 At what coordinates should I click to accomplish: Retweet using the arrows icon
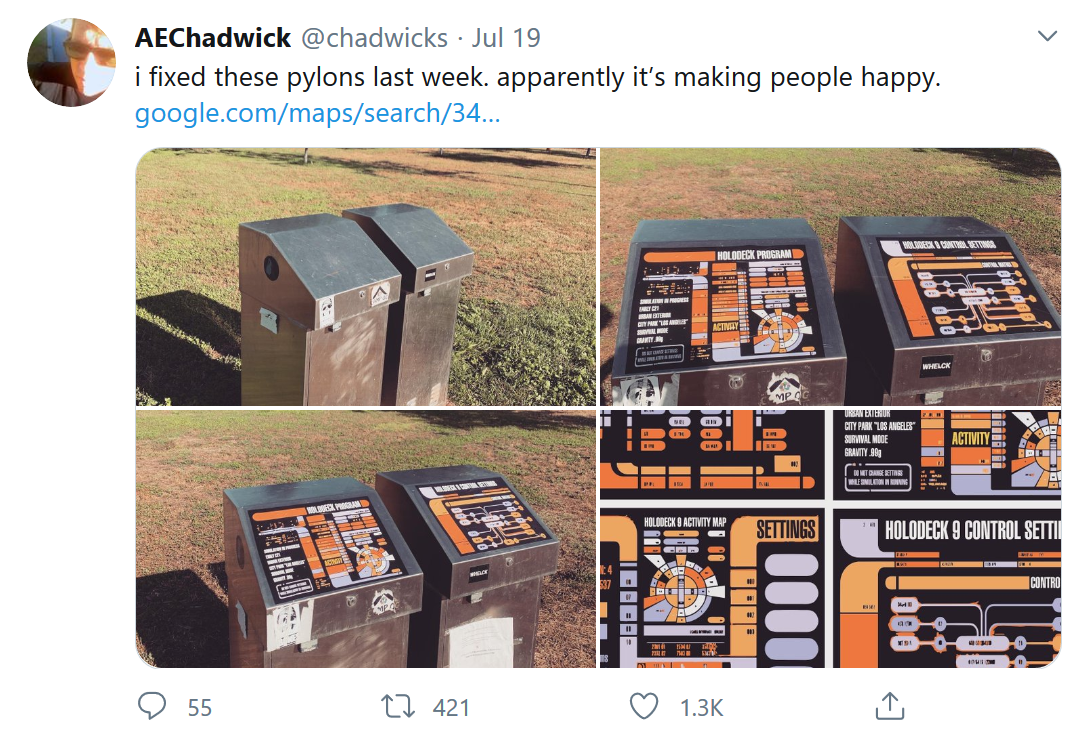pyautogui.click(x=398, y=706)
